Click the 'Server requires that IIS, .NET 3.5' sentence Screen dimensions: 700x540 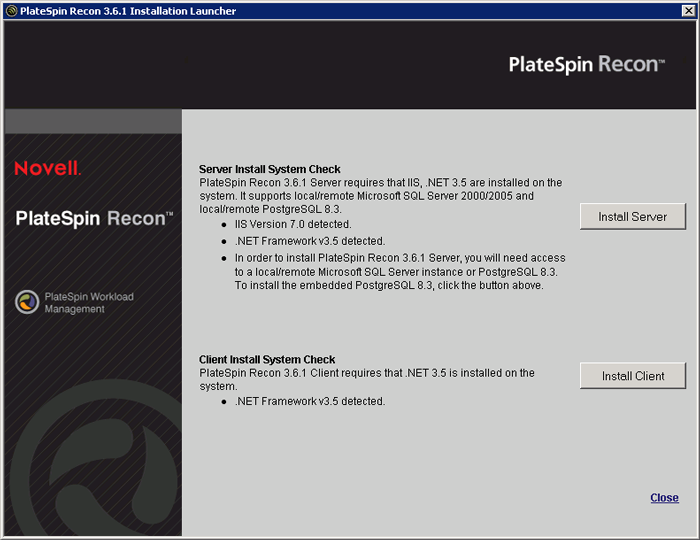pos(381,196)
